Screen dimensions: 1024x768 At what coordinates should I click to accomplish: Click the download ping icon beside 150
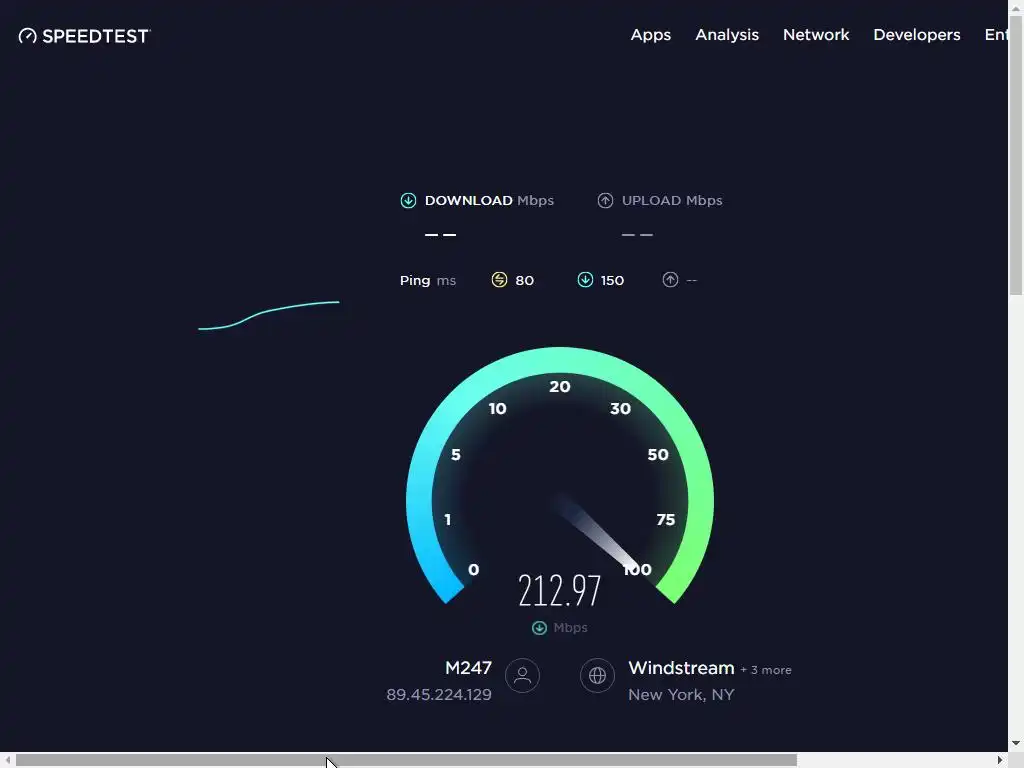click(585, 280)
